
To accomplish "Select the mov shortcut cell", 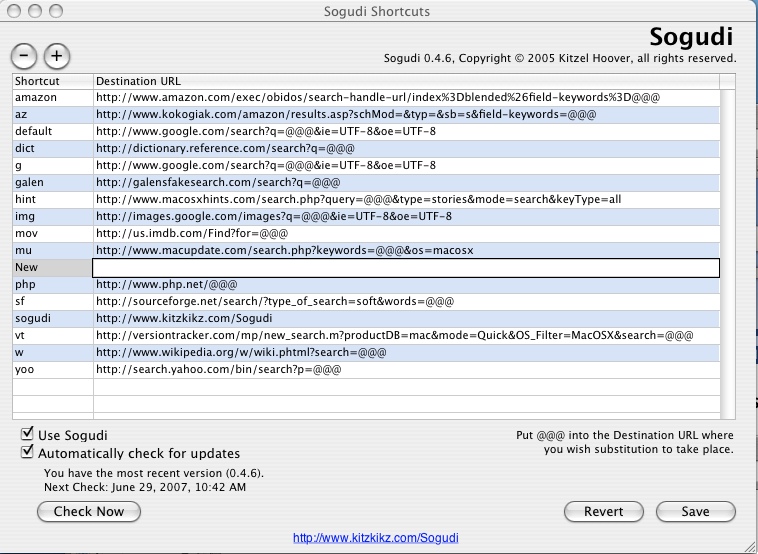I will point(53,233).
